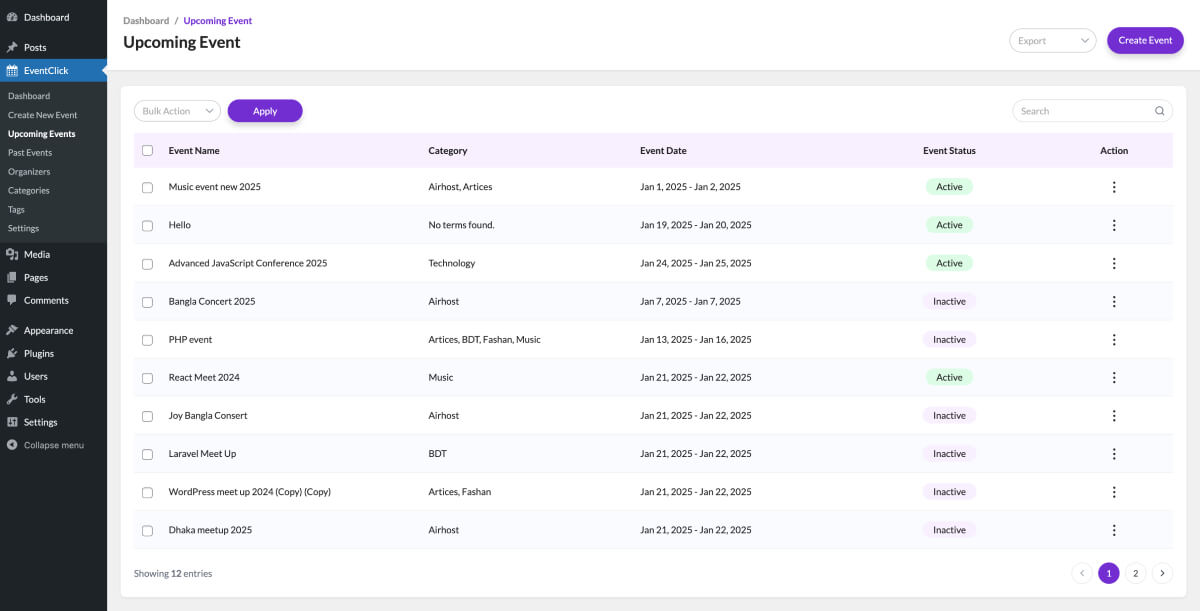This screenshot has height=611, width=1200.
Task: Click the search magnifier icon
Action: pyautogui.click(x=1160, y=111)
